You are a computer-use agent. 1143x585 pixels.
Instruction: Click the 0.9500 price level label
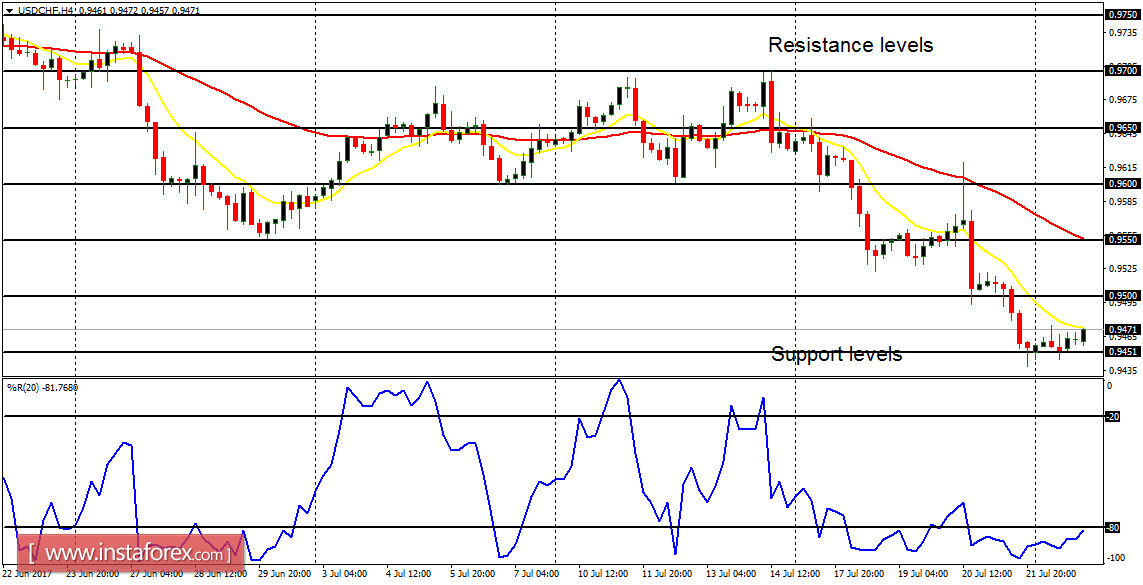pos(1122,296)
